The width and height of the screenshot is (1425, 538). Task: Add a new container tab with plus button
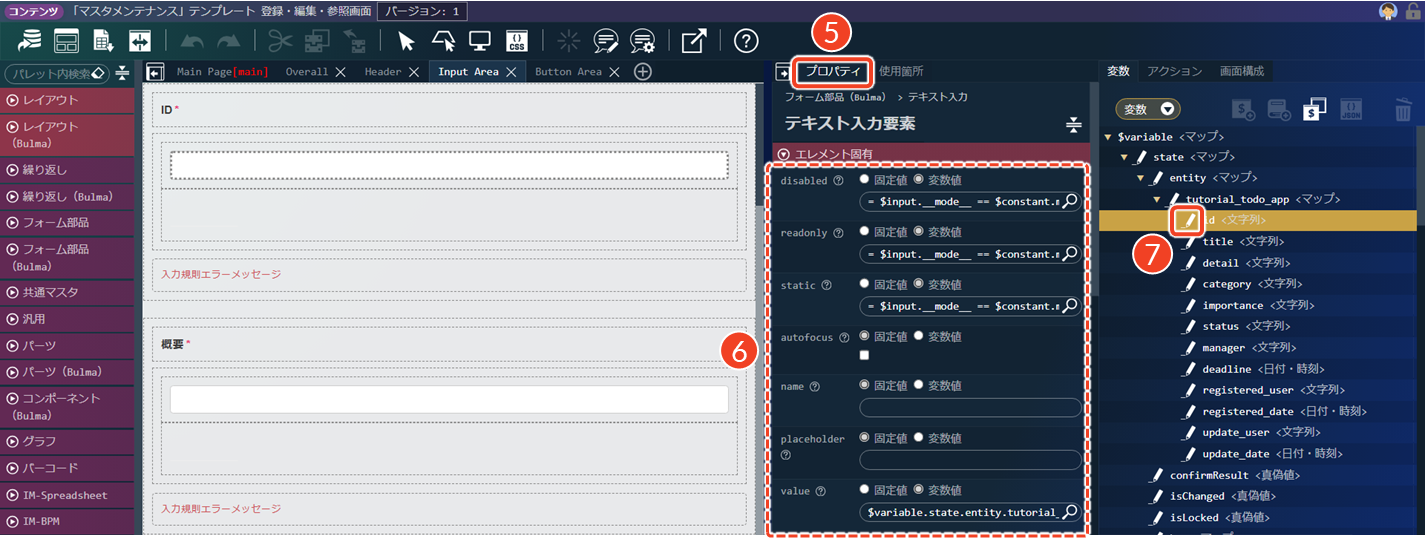pos(643,72)
